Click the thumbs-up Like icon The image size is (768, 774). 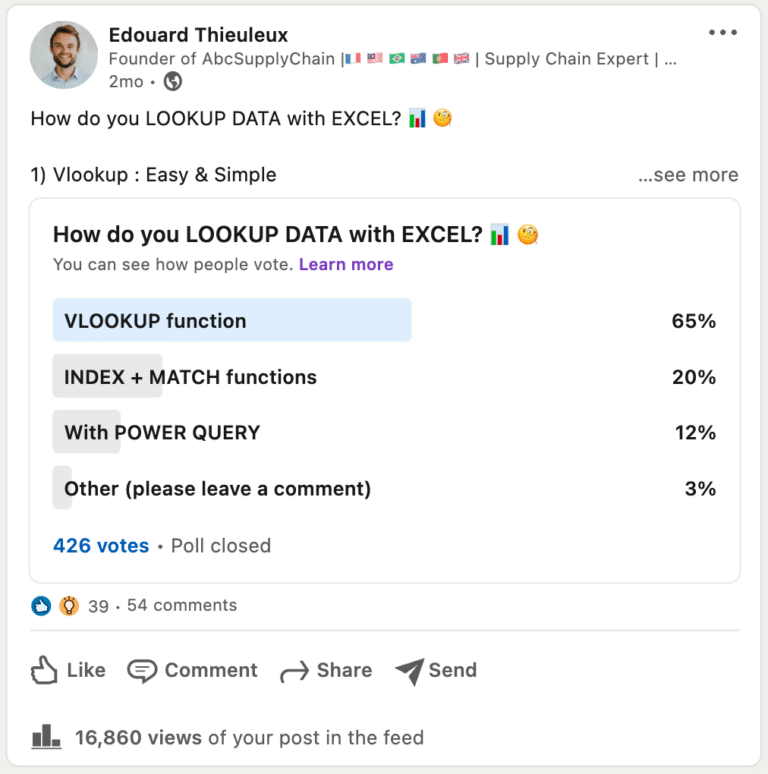coord(44,670)
